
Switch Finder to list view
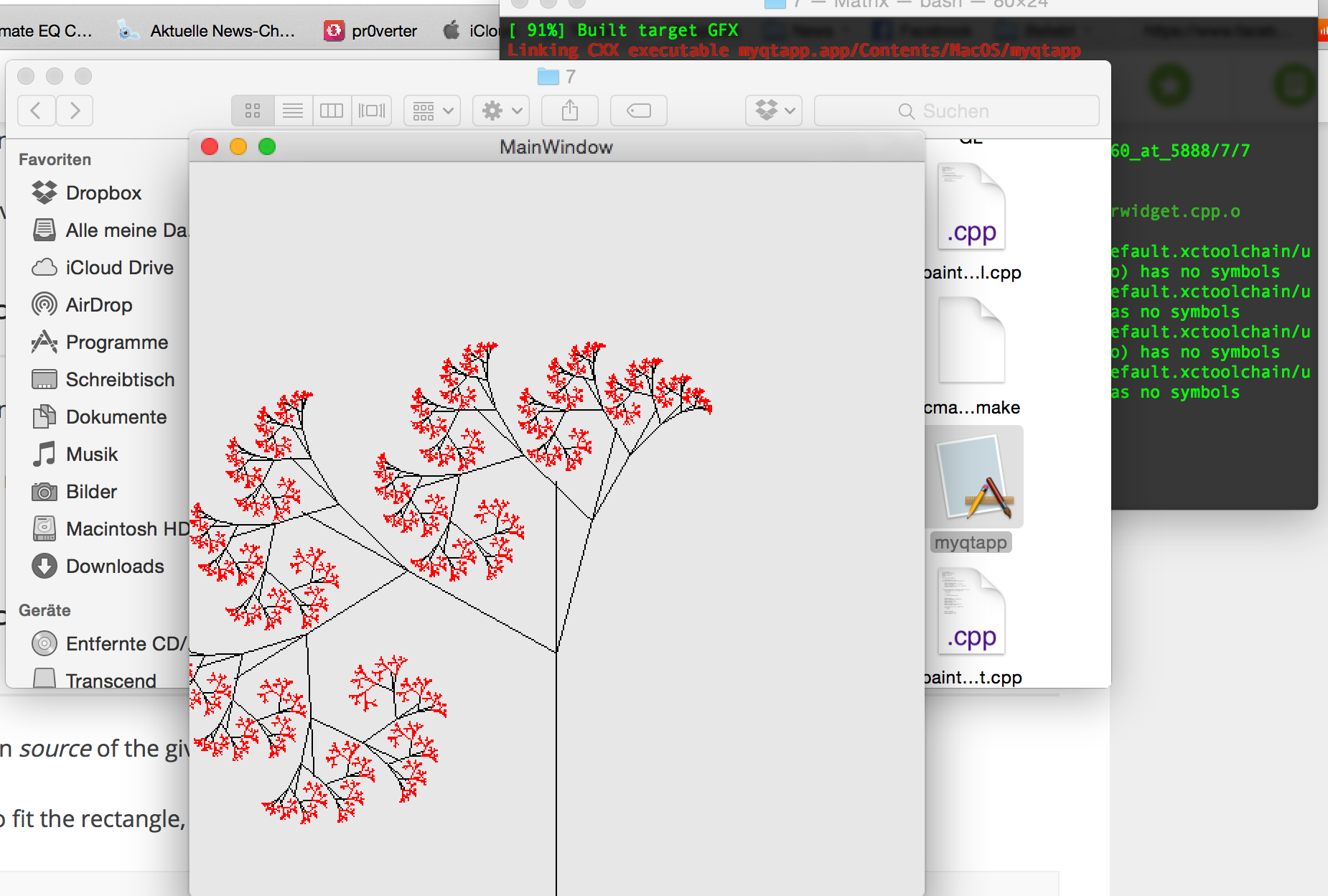click(x=292, y=111)
